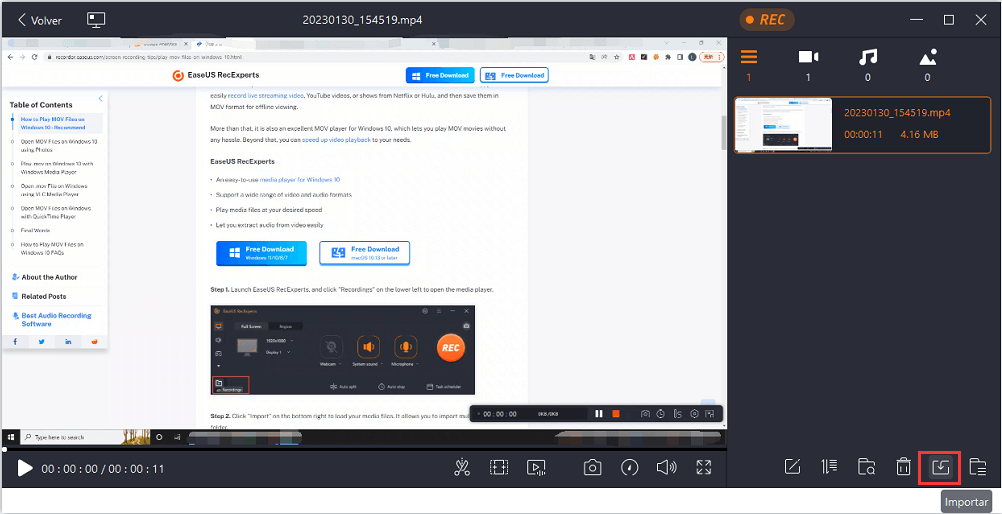
Task: Click the monitor icon beside Volver
Action: 96,20
